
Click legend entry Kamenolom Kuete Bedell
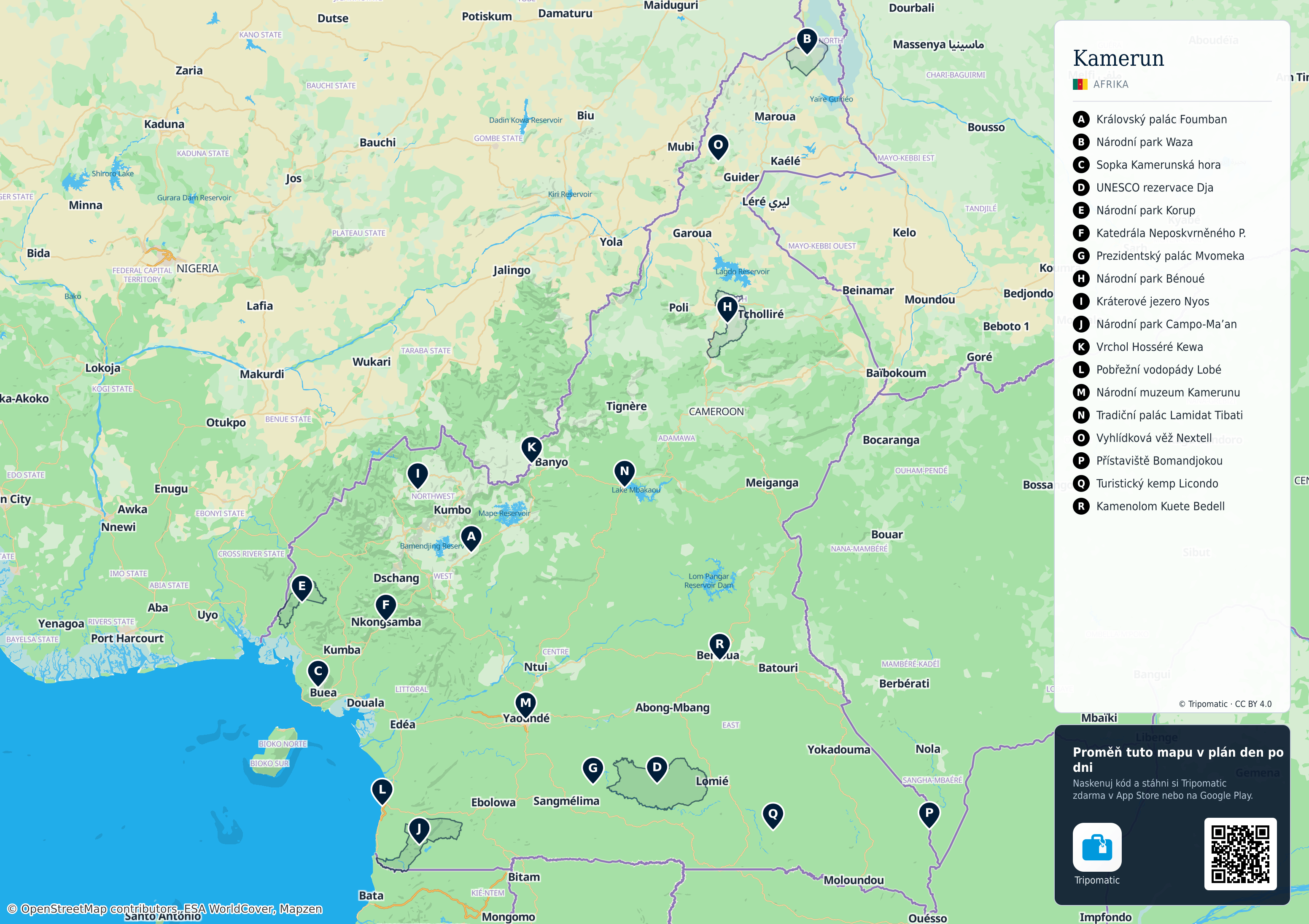tap(1149, 506)
